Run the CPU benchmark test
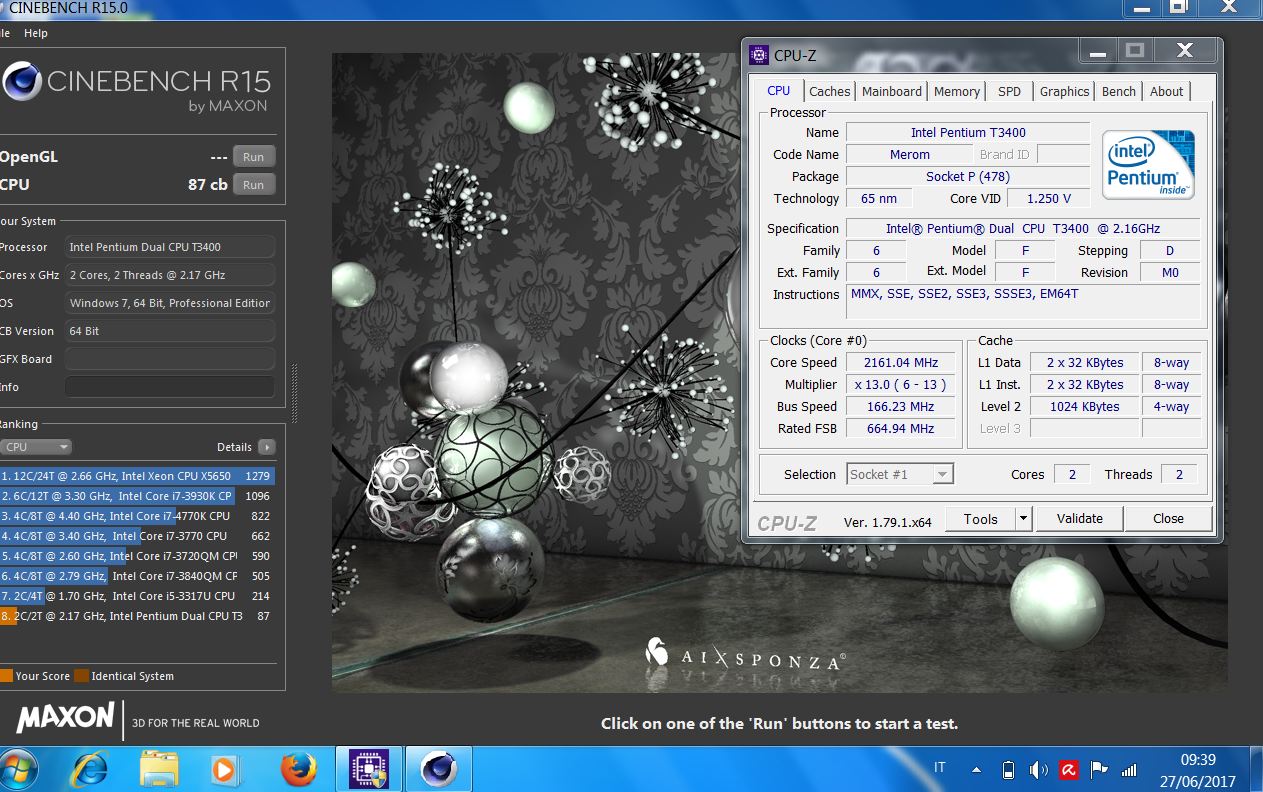This screenshot has height=792, width=1263. point(254,185)
